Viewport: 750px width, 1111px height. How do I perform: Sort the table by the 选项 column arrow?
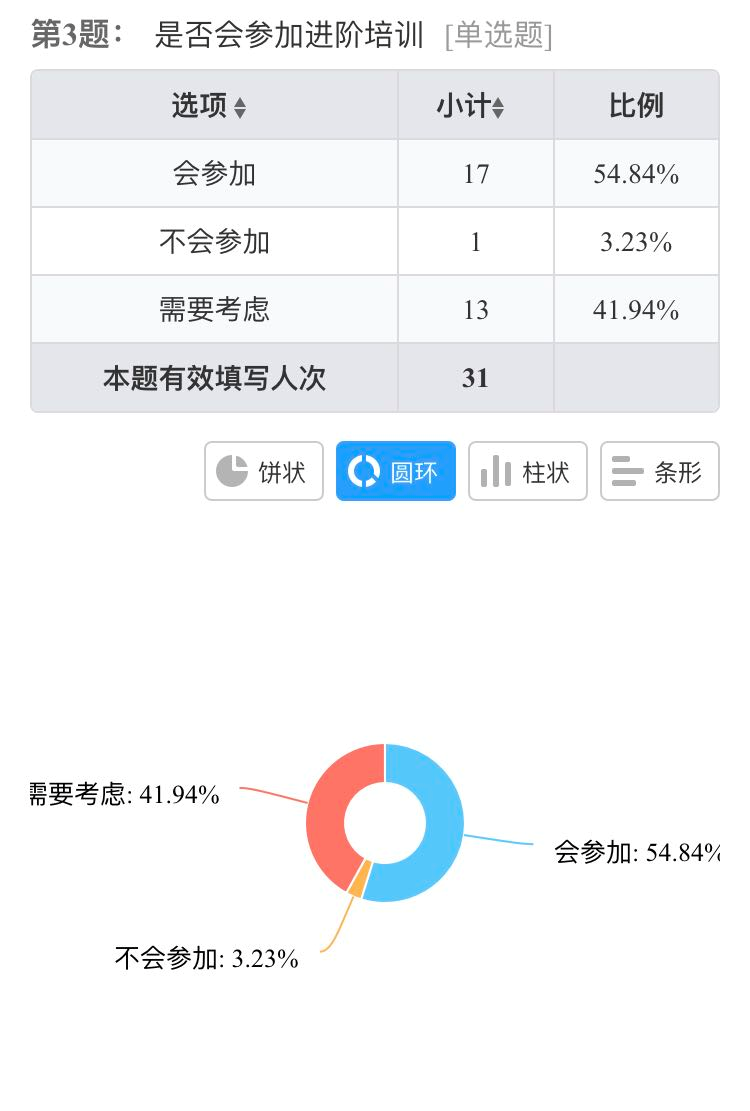tap(240, 108)
